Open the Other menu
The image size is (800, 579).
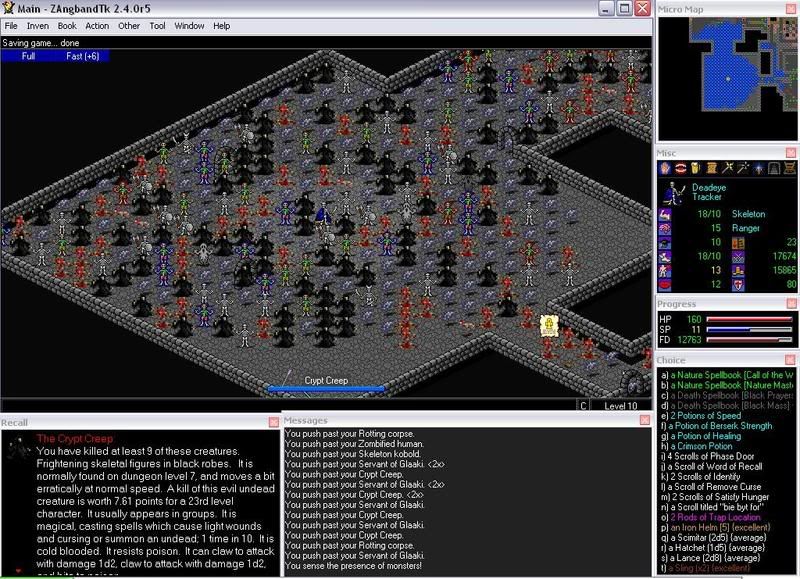point(129,26)
